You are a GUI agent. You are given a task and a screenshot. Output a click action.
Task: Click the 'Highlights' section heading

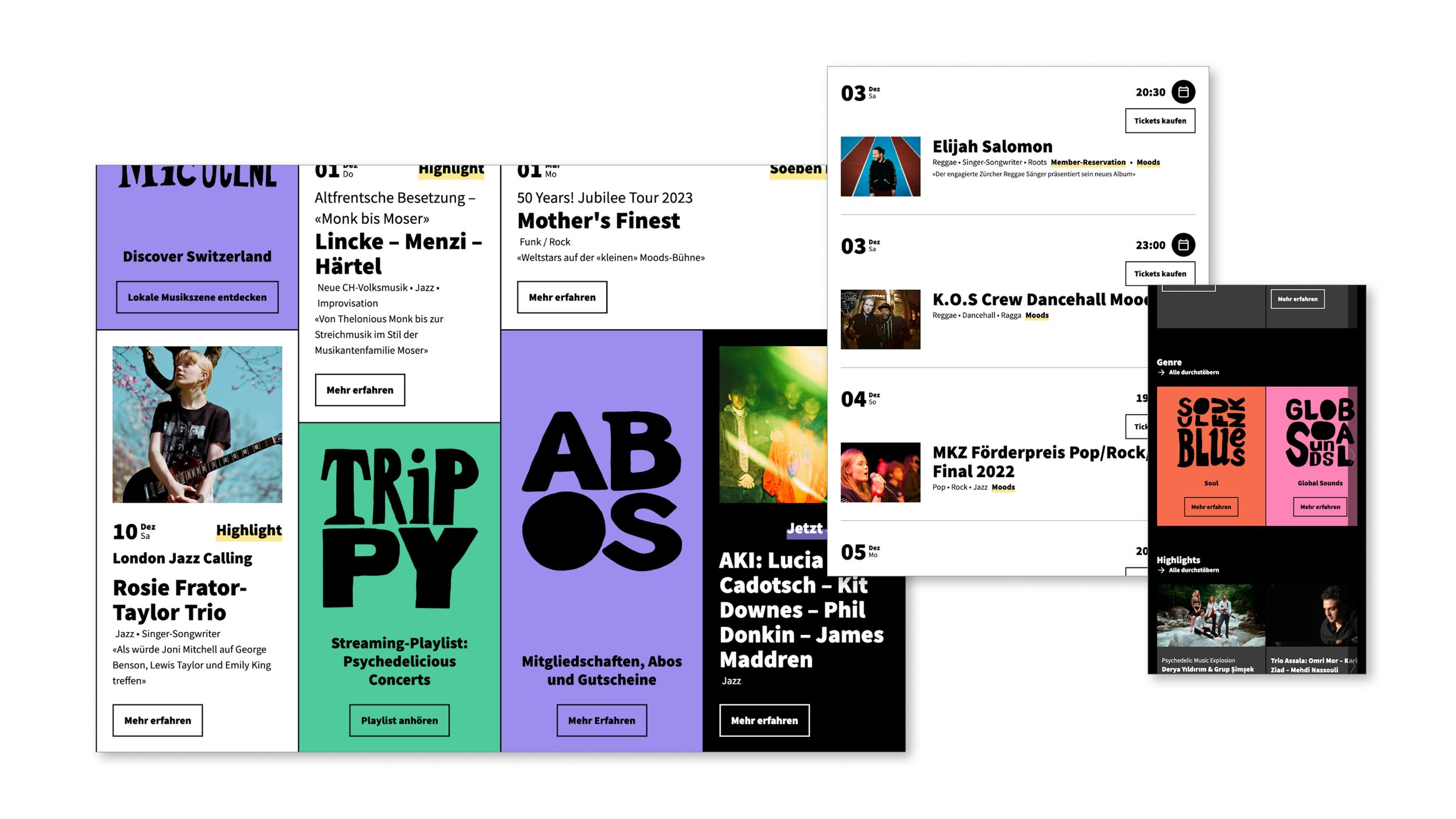click(x=1178, y=560)
